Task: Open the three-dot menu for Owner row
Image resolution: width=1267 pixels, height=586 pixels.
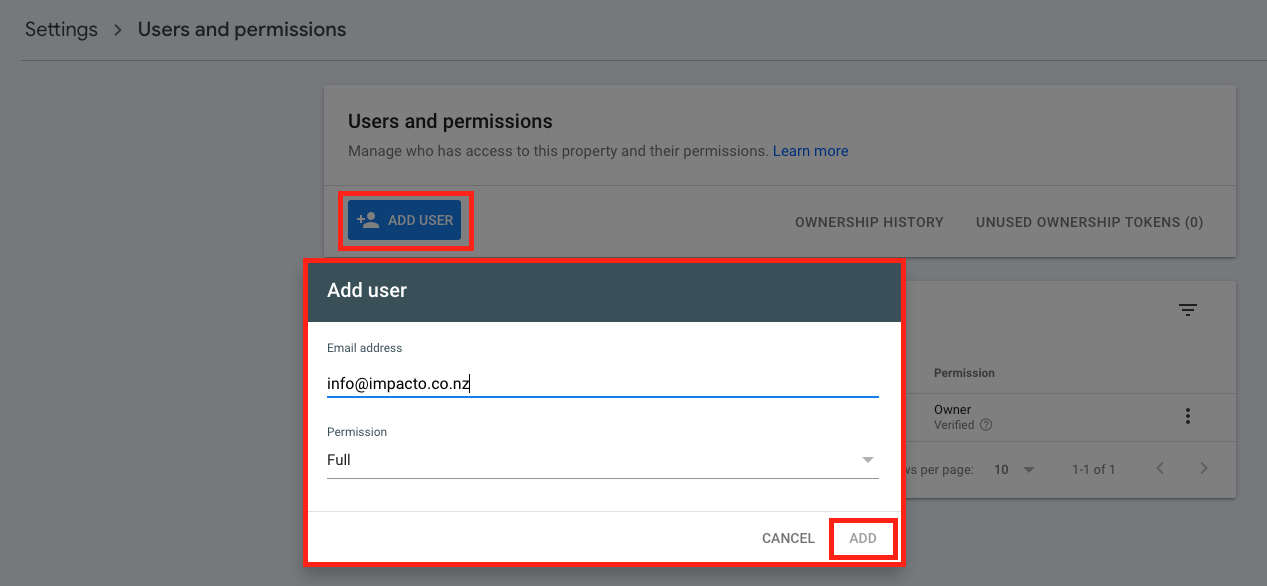Action: click(x=1187, y=417)
